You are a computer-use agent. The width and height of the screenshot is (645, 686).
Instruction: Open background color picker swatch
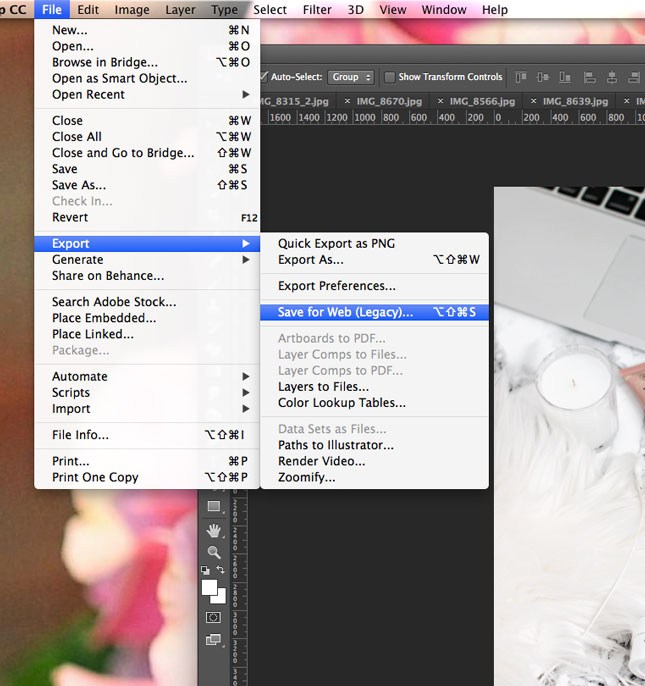click(221, 599)
